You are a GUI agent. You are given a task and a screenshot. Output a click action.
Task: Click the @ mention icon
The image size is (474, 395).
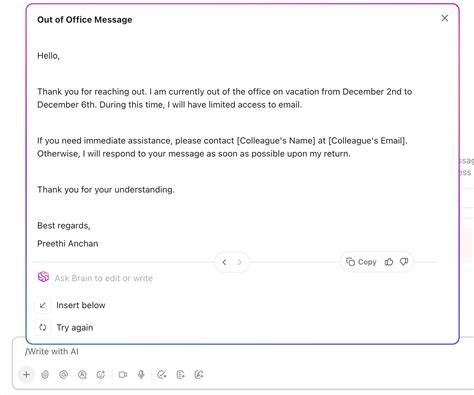63,375
